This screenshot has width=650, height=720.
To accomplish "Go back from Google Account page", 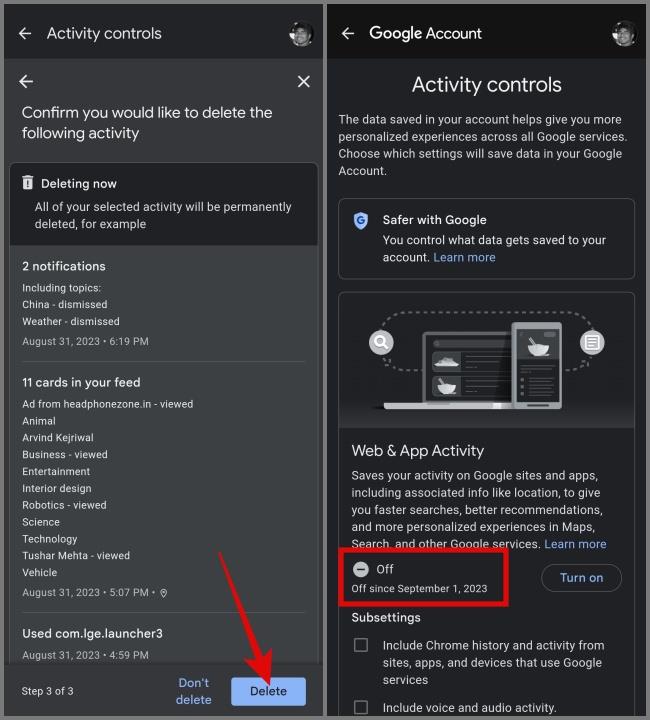I will pyautogui.click(x=348, y=33).
